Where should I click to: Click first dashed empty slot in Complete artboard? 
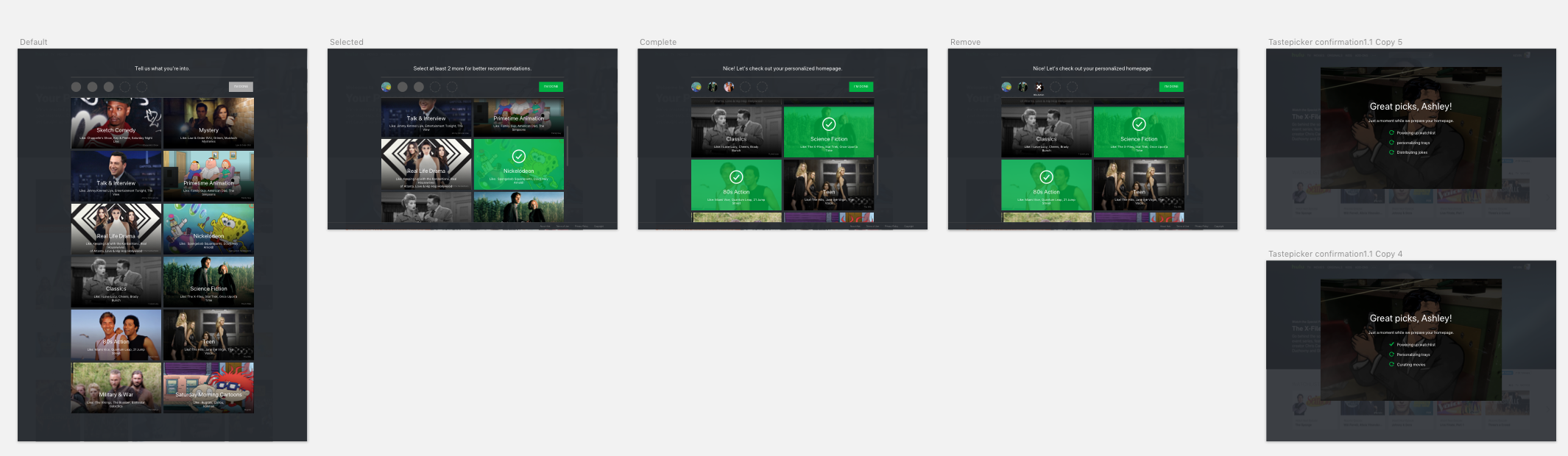745,87
